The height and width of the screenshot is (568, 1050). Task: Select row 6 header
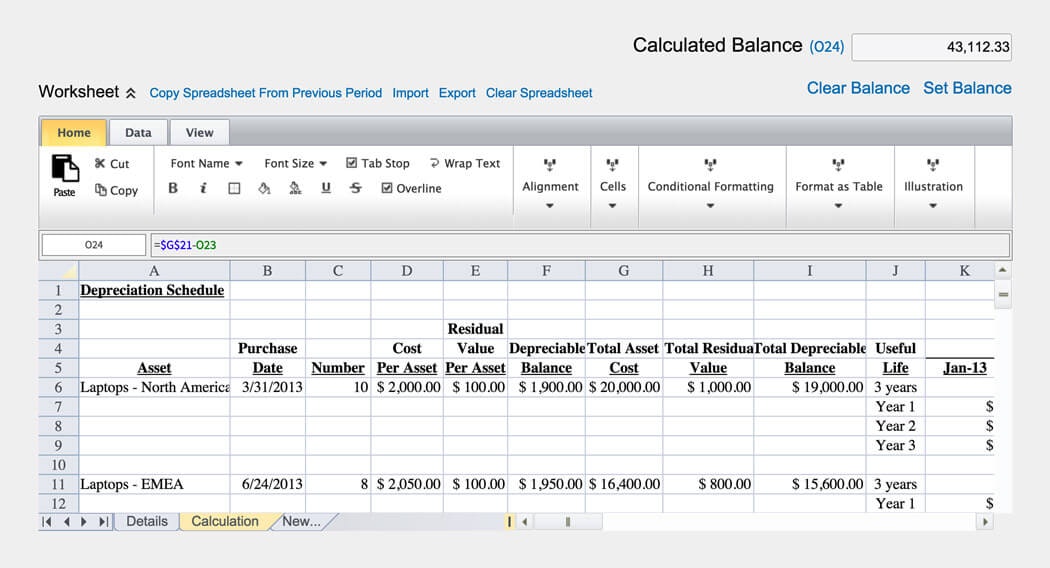click(x=59, y=387)
